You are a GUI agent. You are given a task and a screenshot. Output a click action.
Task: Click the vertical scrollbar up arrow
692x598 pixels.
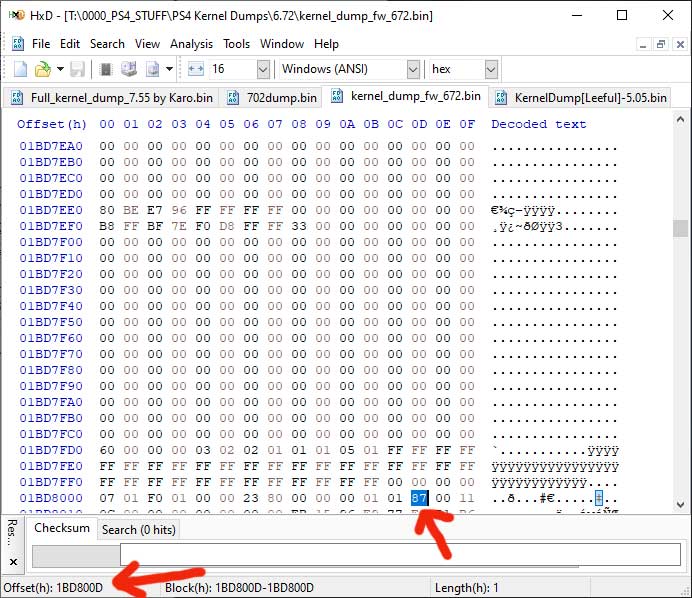click(680, 119)
